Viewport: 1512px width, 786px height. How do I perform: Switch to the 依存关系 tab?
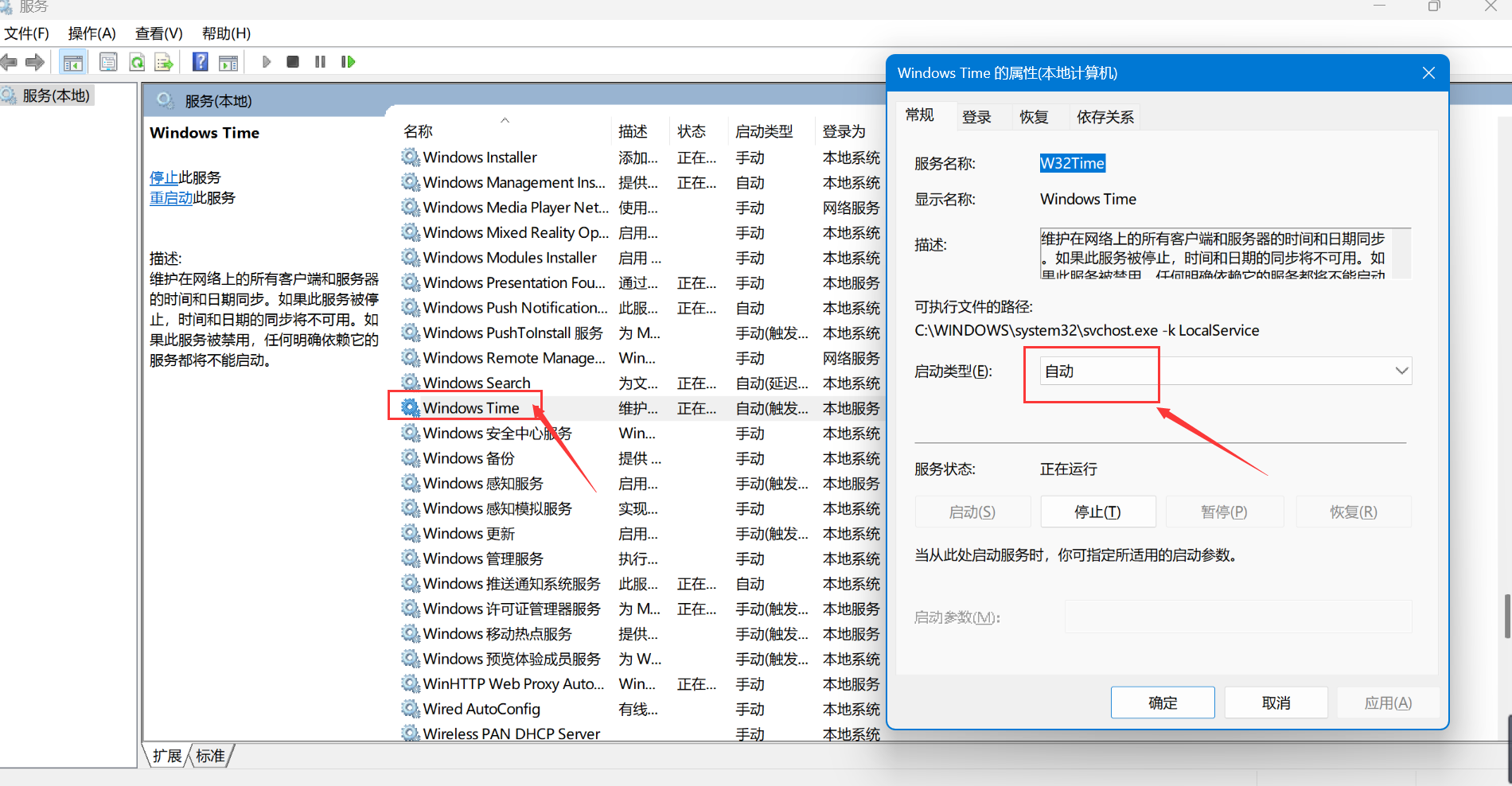coord(1105,117)
